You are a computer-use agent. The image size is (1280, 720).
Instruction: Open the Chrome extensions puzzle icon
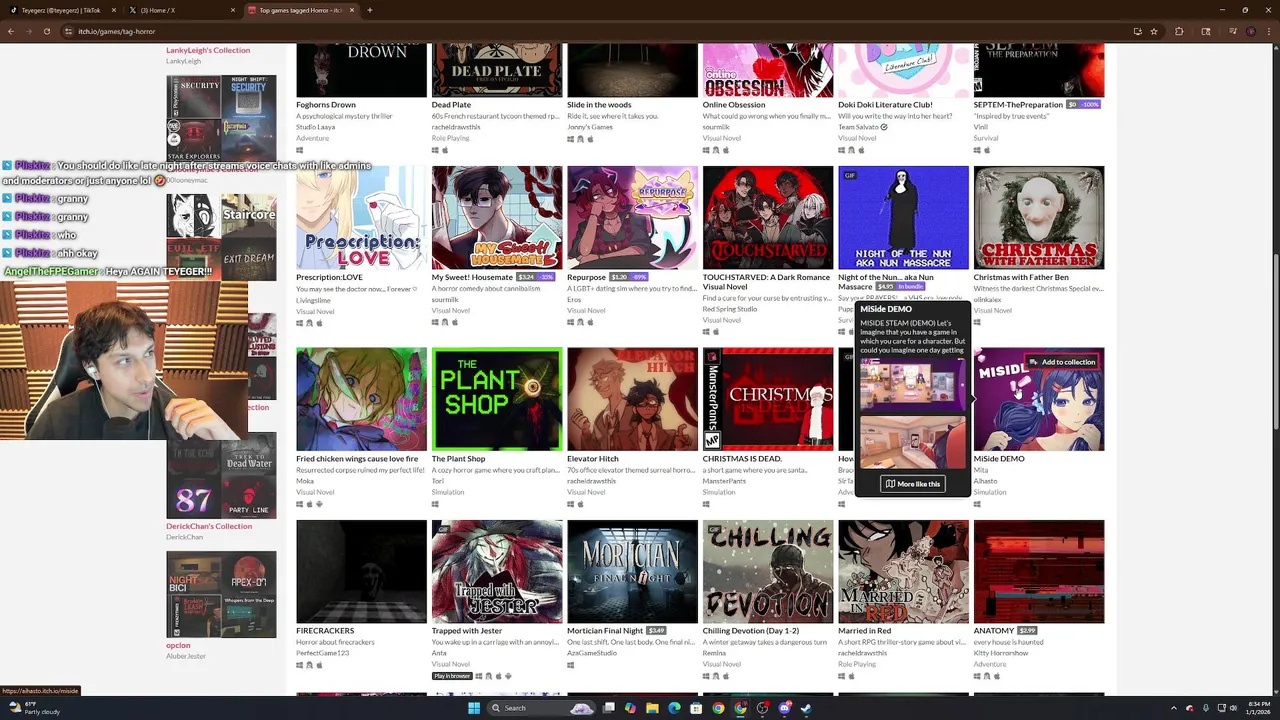coord(1179,31)
